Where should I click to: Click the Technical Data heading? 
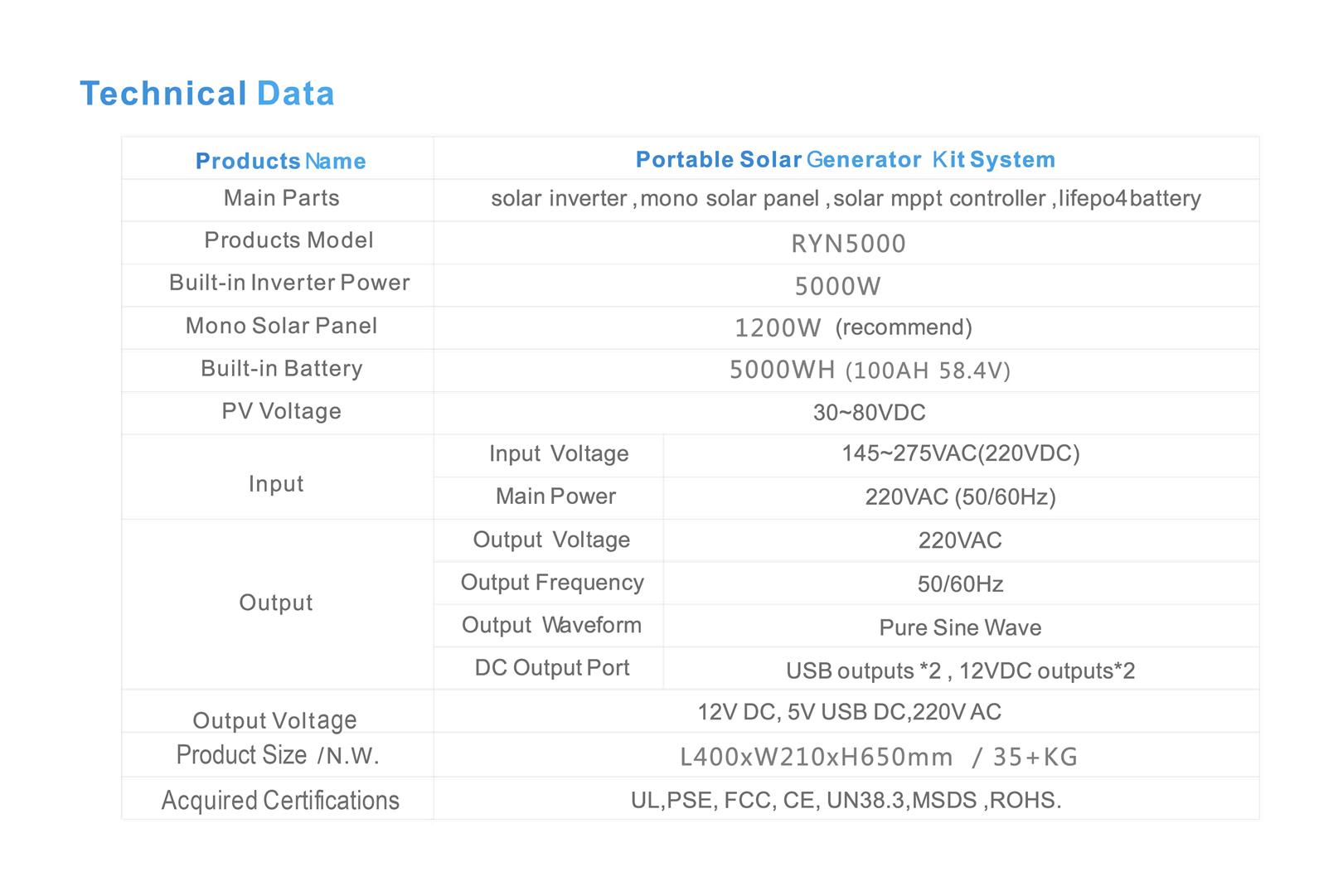coord(206,94)
